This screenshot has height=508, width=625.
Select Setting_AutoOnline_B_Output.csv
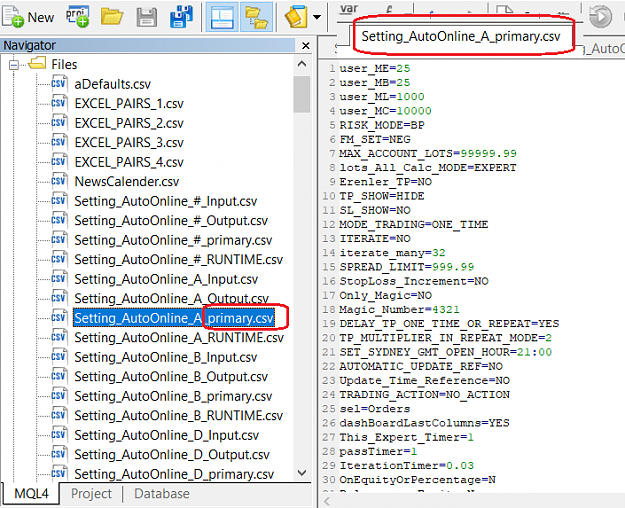tap(171, 377)
